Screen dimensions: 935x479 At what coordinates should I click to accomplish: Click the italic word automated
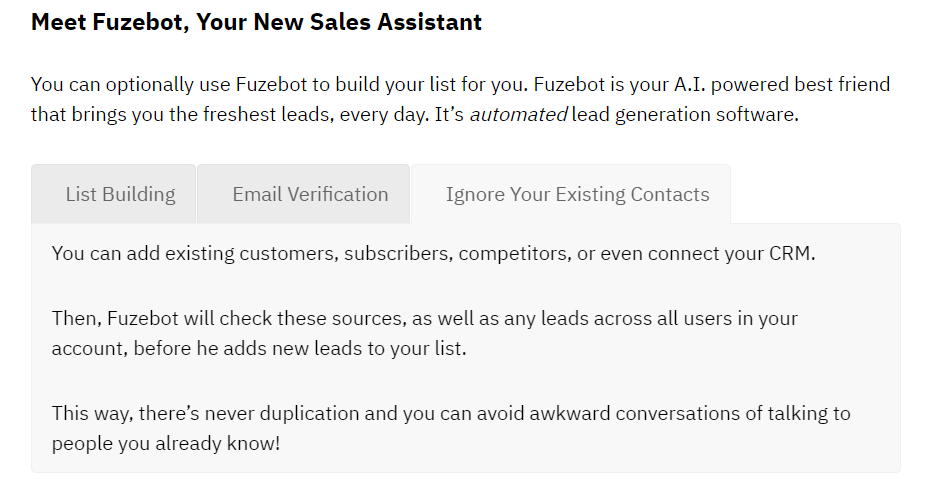coord(518,114)
